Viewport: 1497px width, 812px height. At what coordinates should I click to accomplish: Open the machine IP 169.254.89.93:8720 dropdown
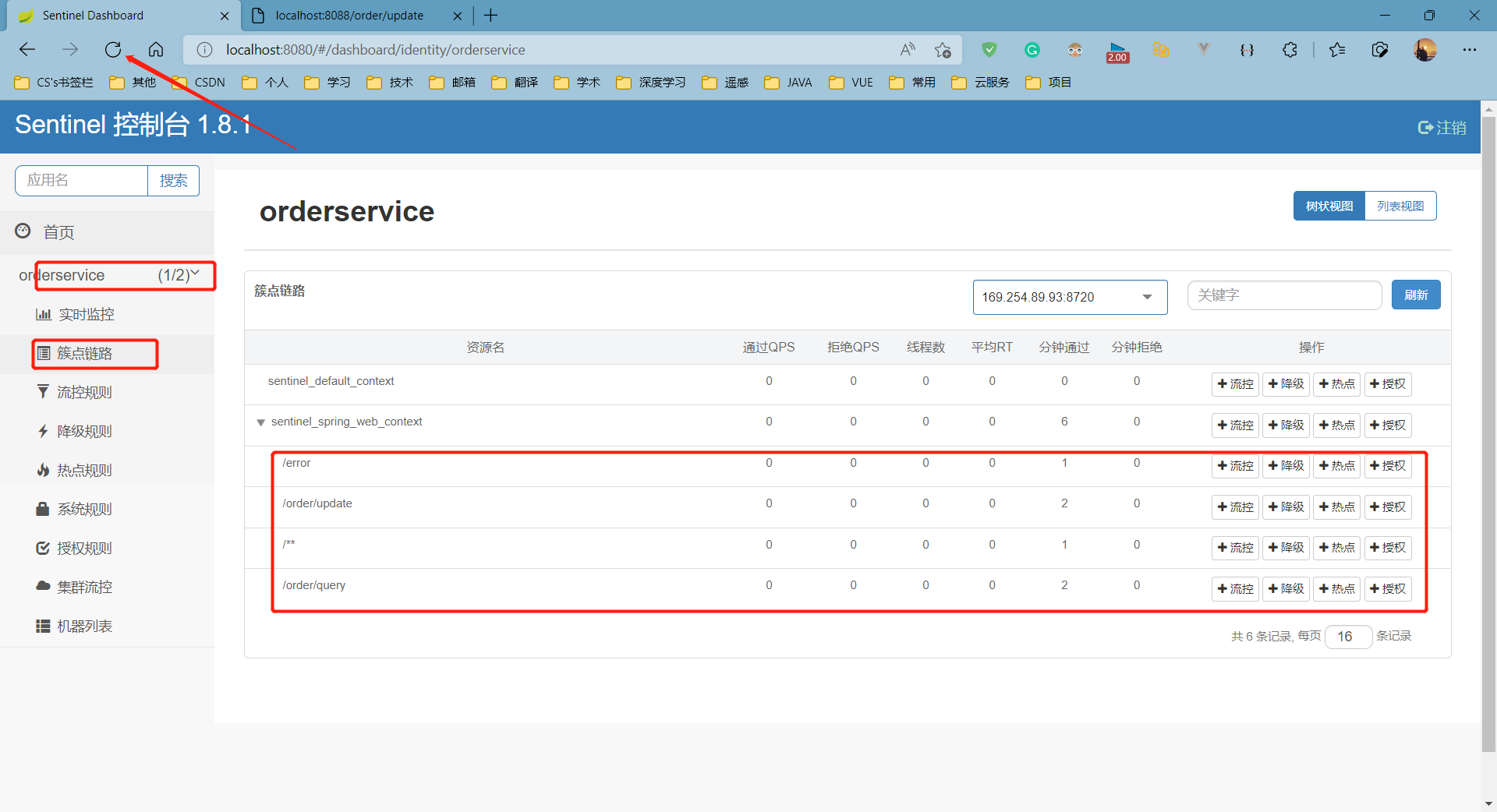tap(1070, 297)
